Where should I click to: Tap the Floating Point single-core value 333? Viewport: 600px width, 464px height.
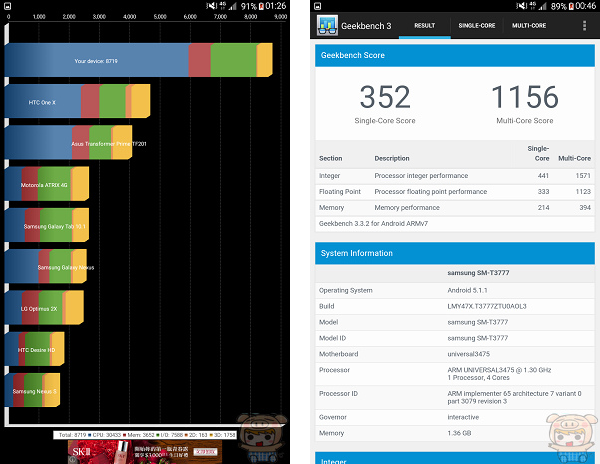pyautogui.click(x=543, y=192)
